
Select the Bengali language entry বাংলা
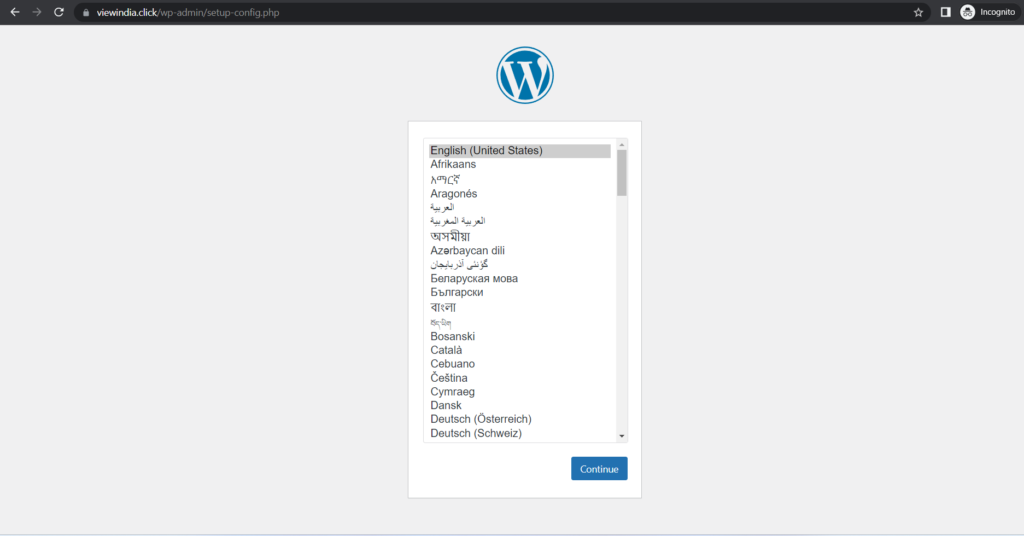pos(520,307)
